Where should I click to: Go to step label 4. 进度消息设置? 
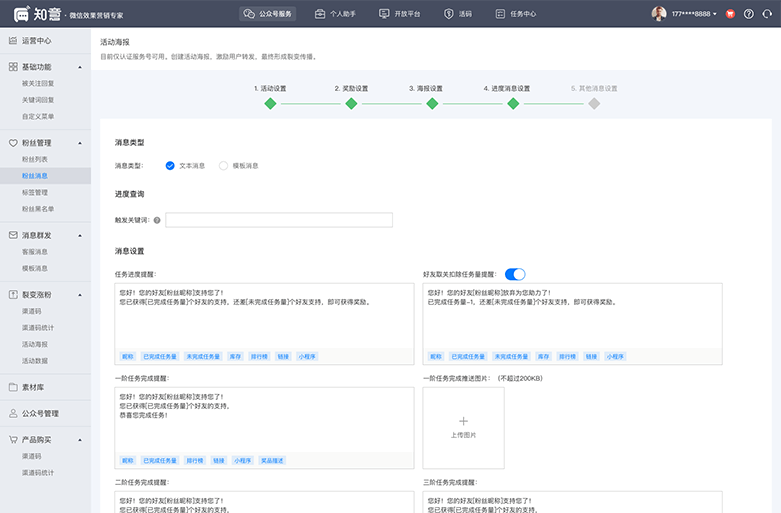point(507,88)
